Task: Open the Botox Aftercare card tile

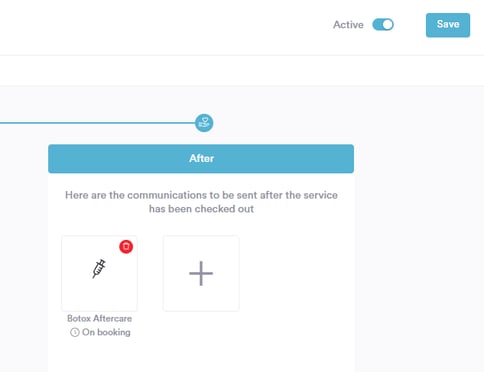Action: 99,273
